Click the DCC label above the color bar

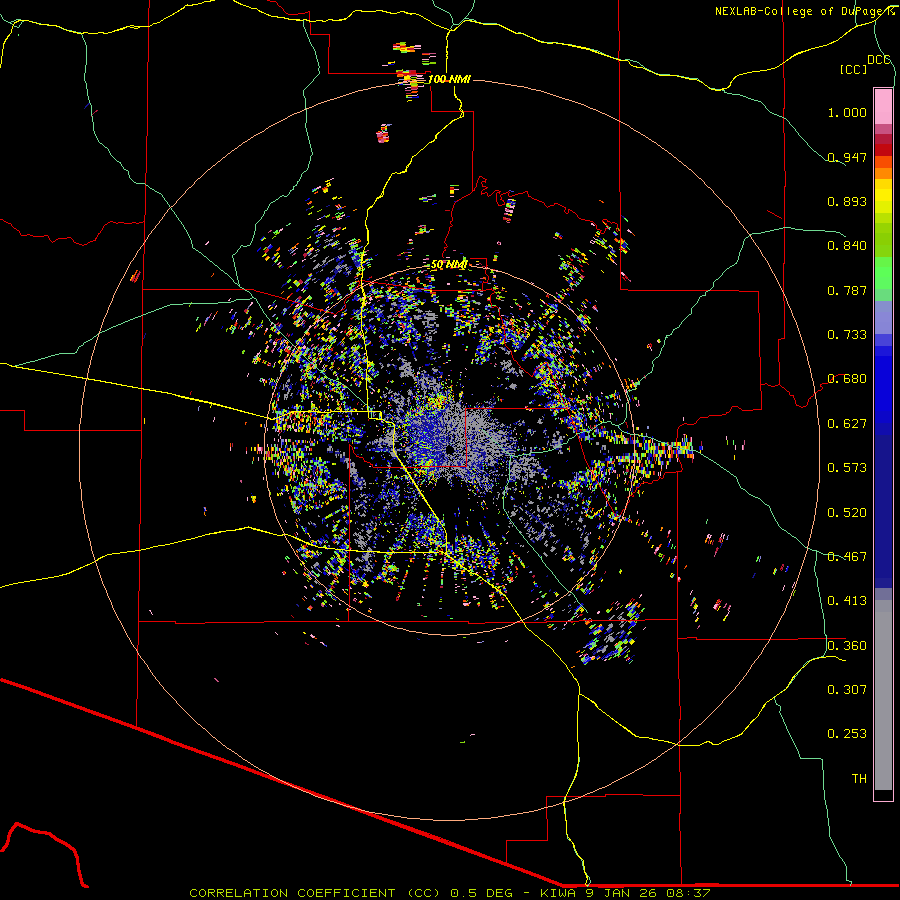[x=879, y=60]
